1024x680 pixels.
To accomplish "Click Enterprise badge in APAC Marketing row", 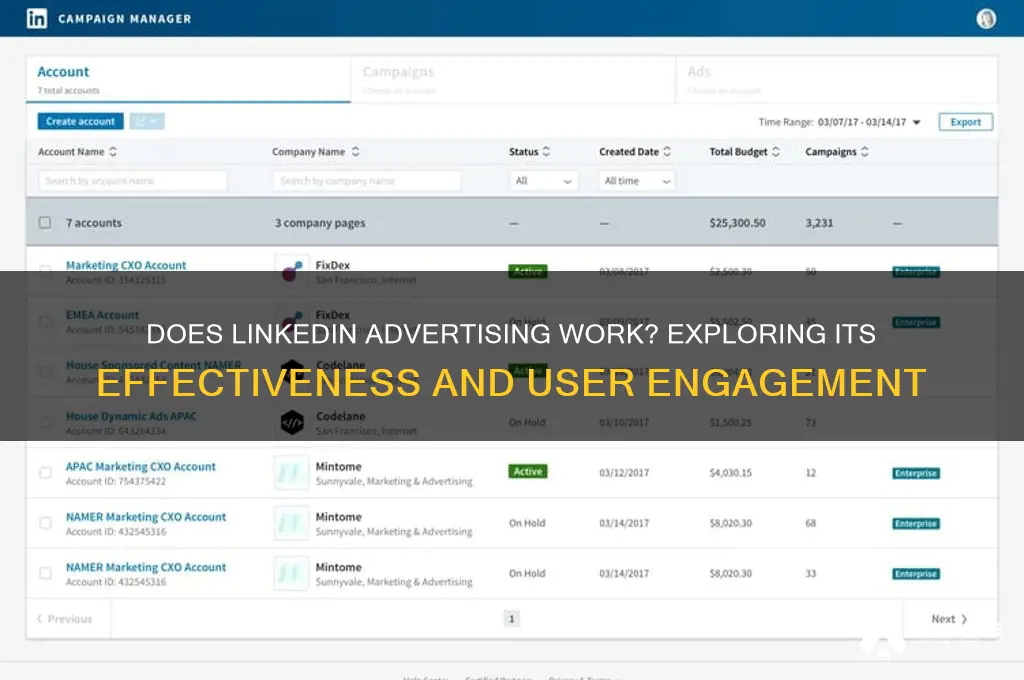I will (916, 473).
